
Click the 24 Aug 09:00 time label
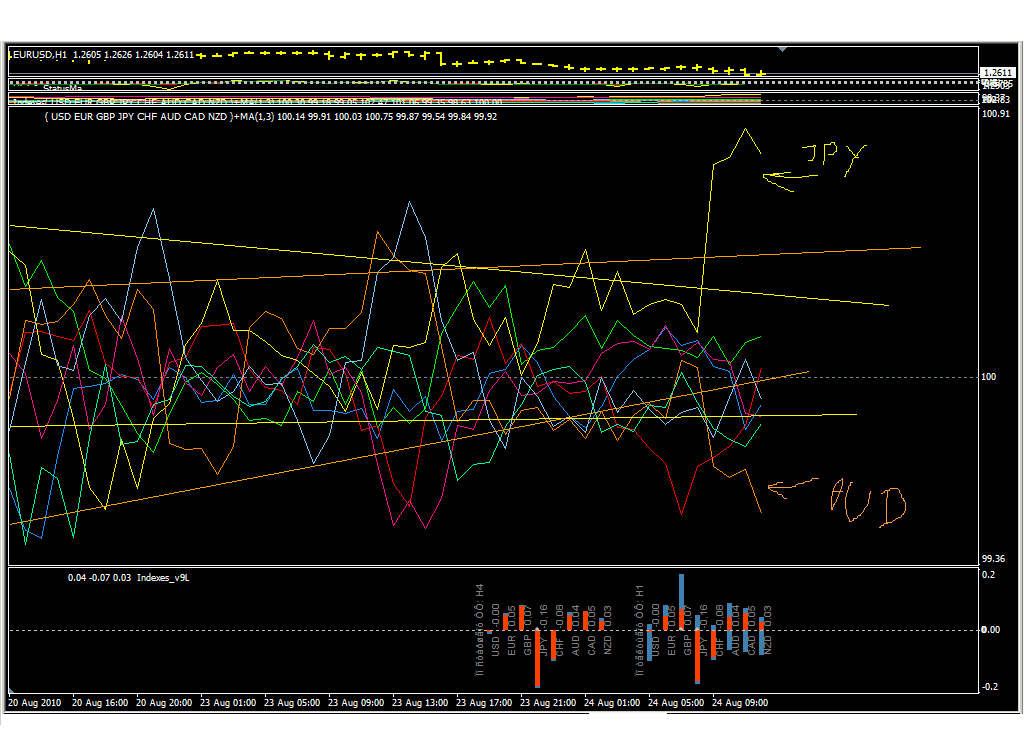click(x=740, y=703)
